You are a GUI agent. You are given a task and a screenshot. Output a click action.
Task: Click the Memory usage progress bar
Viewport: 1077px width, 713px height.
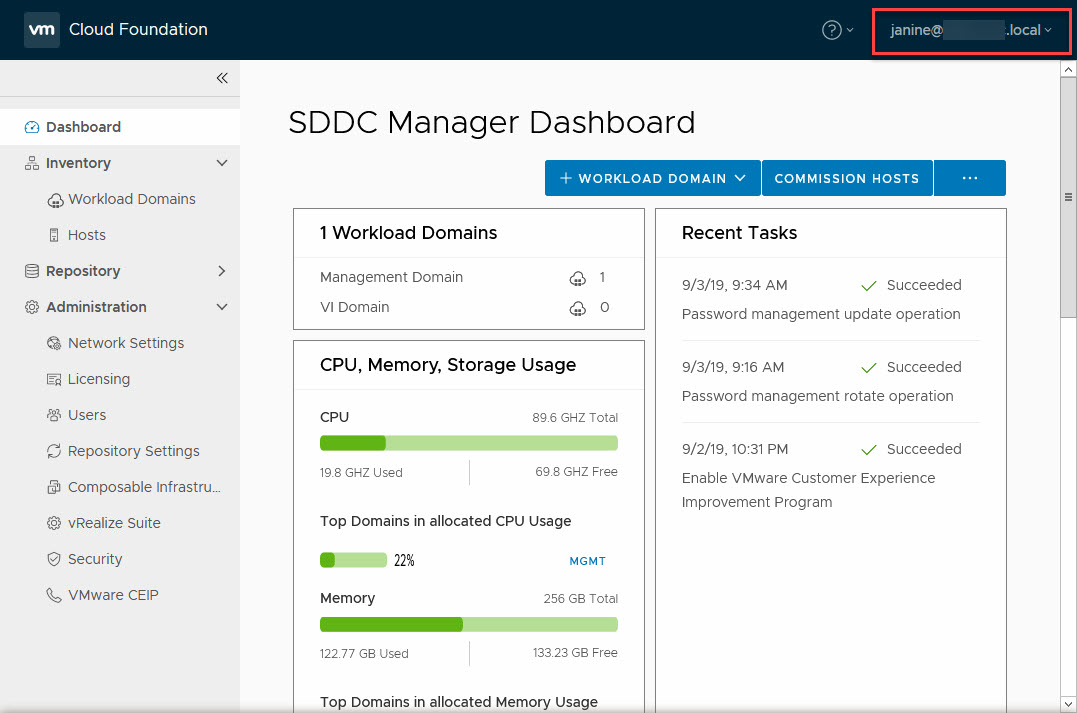click(x=469, y=624)
